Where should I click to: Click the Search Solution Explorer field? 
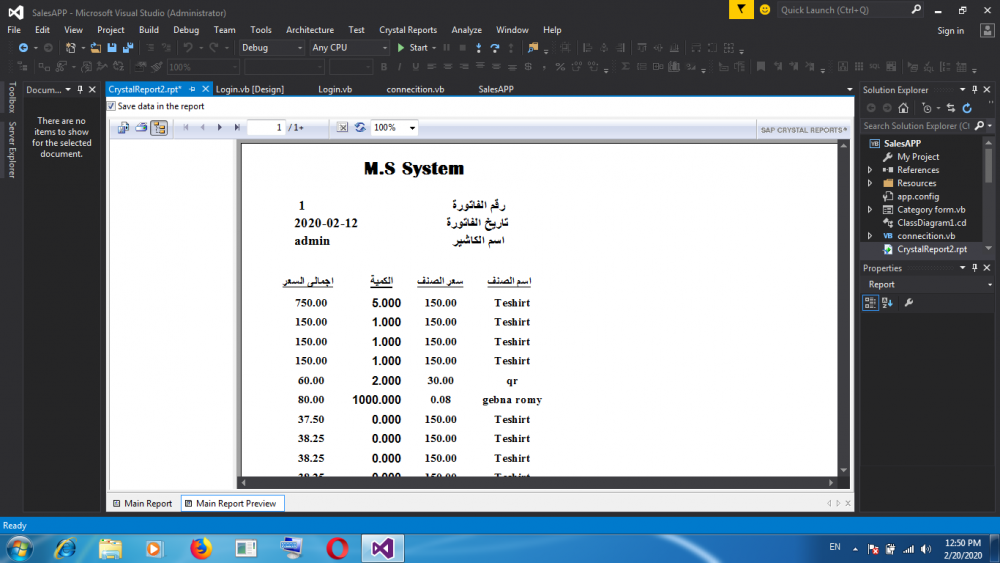916,126
